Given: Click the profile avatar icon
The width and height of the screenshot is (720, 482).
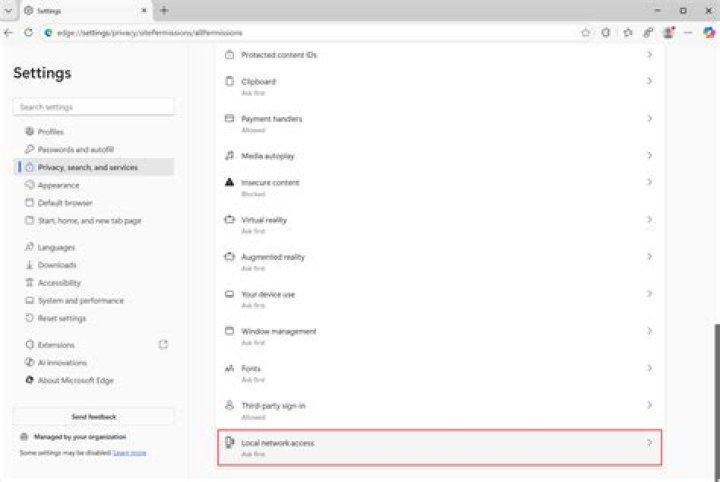Looking at the screenshot, I should pos(668,32).
